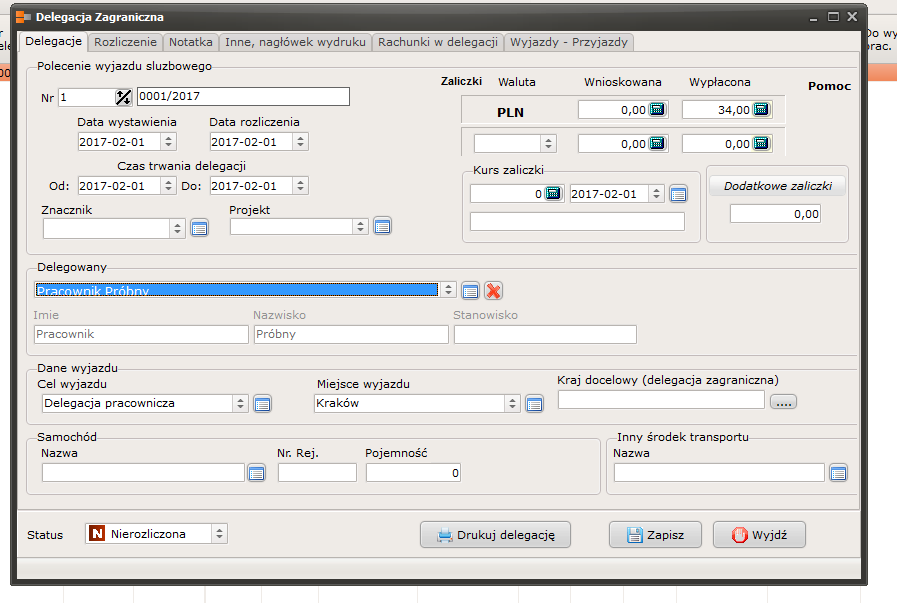Expand the second Waluta currency dropdown

pos(549,143)
